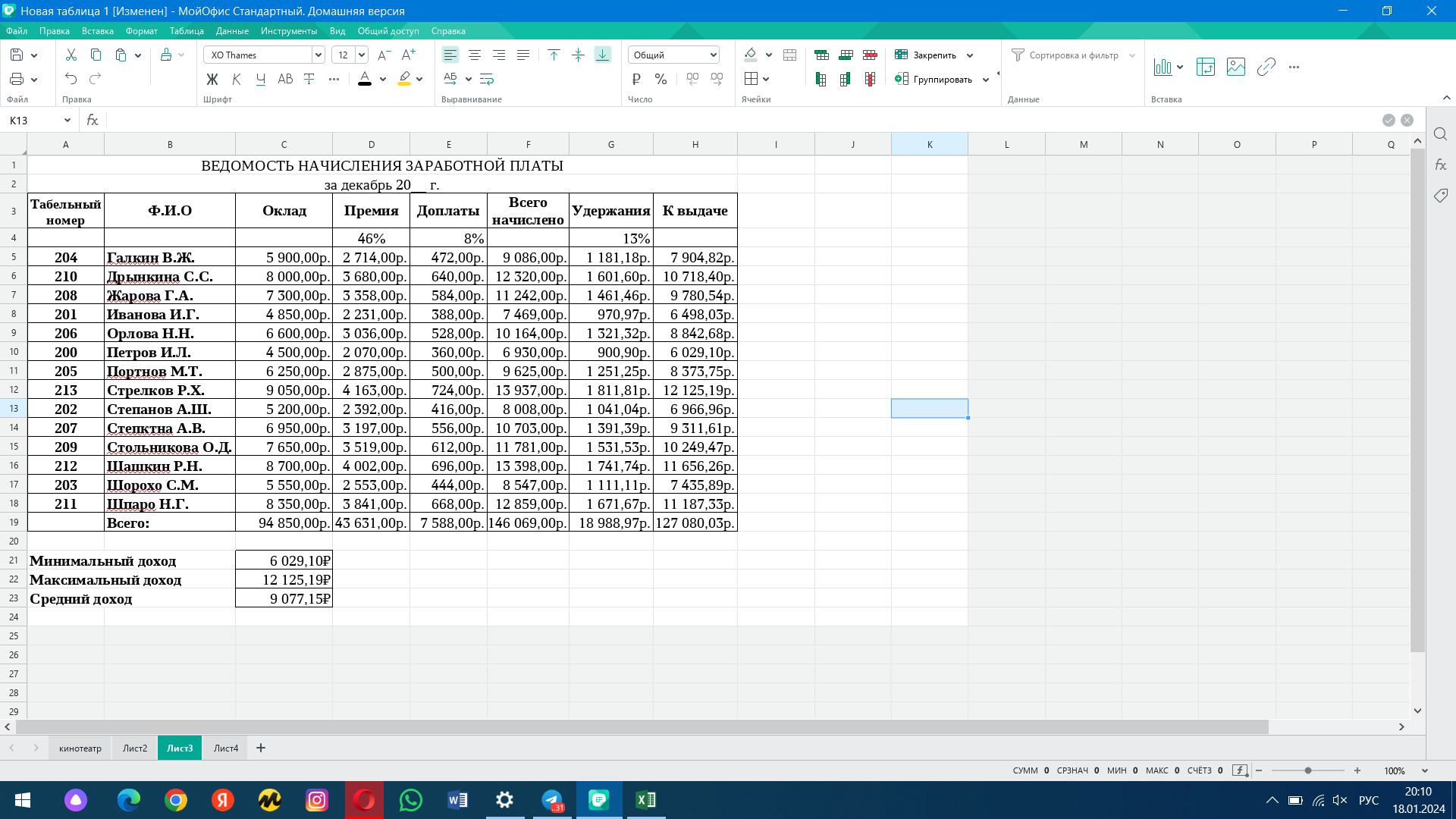Click the format painter brush icon
1456x819 pixels.
click(x=166, y=55)
